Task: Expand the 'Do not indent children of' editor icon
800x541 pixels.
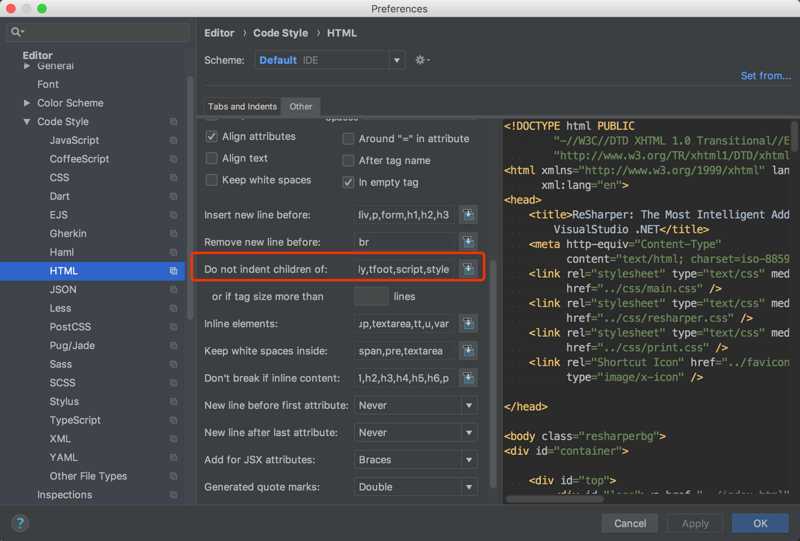Action: [x=468, y=269]
